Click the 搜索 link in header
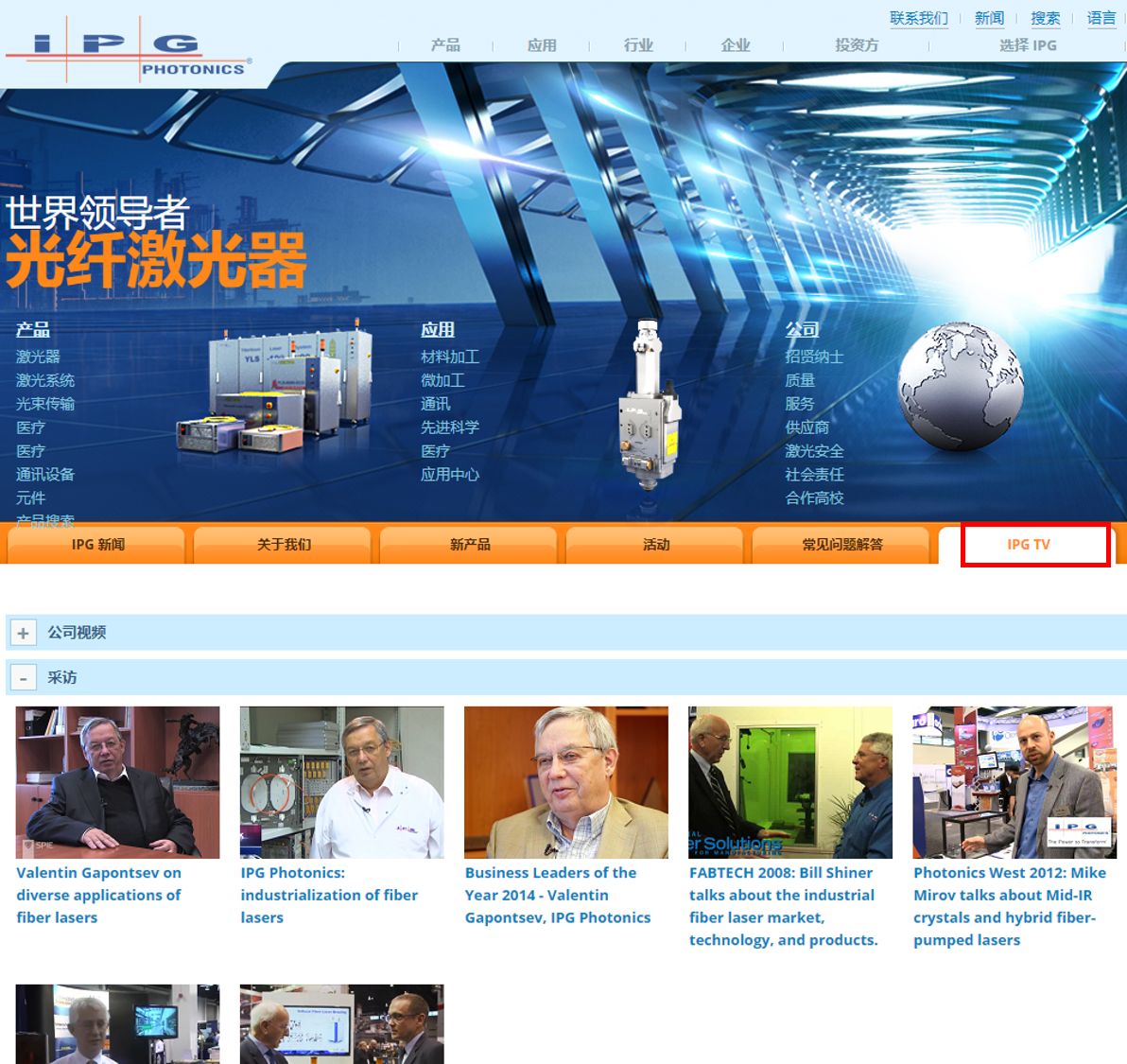Image resolution: width=1127 pixels, height=1064 pixels. pos(1045,18)
